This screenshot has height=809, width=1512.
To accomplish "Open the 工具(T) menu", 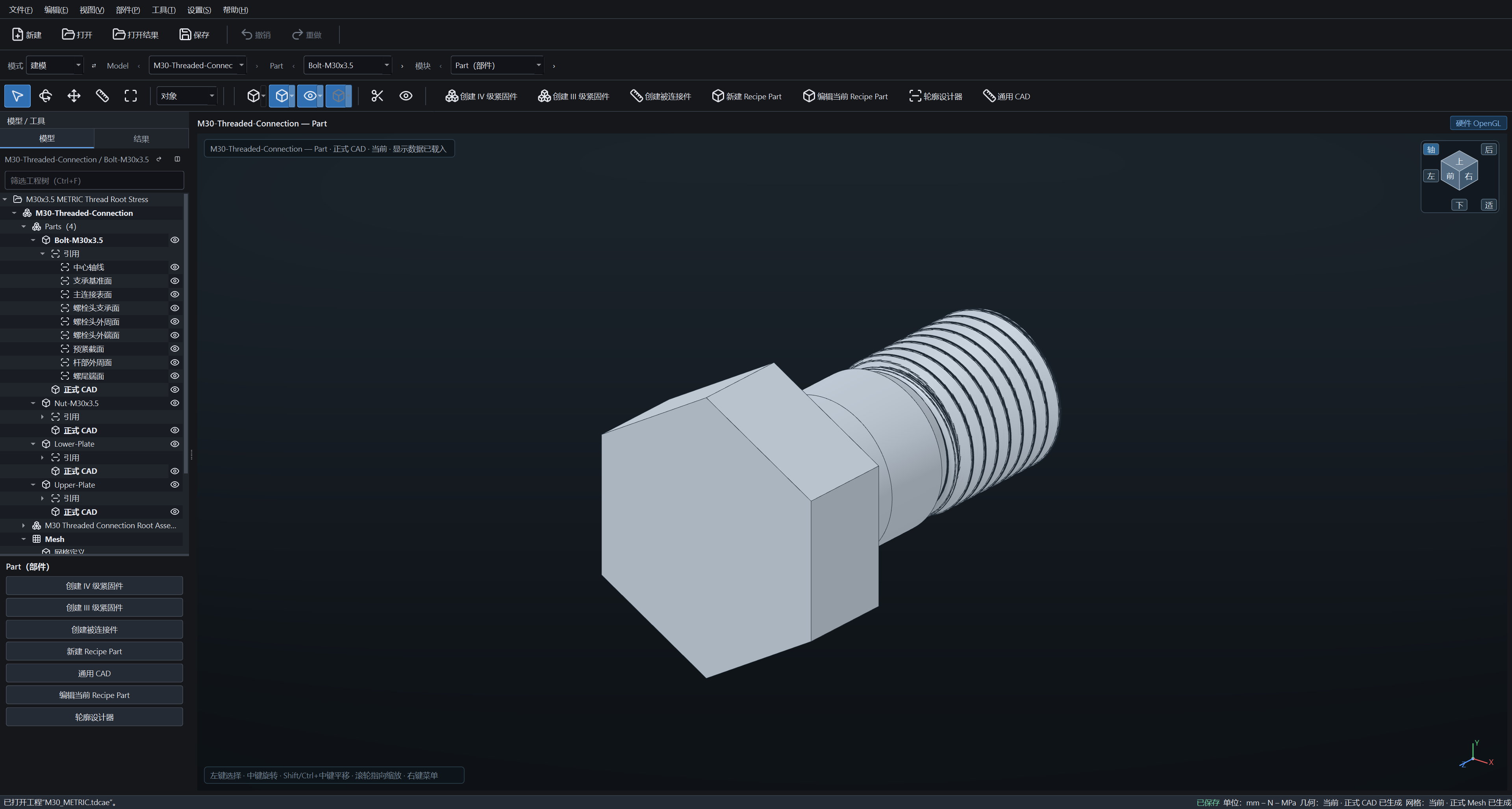I will click(163, 9).
